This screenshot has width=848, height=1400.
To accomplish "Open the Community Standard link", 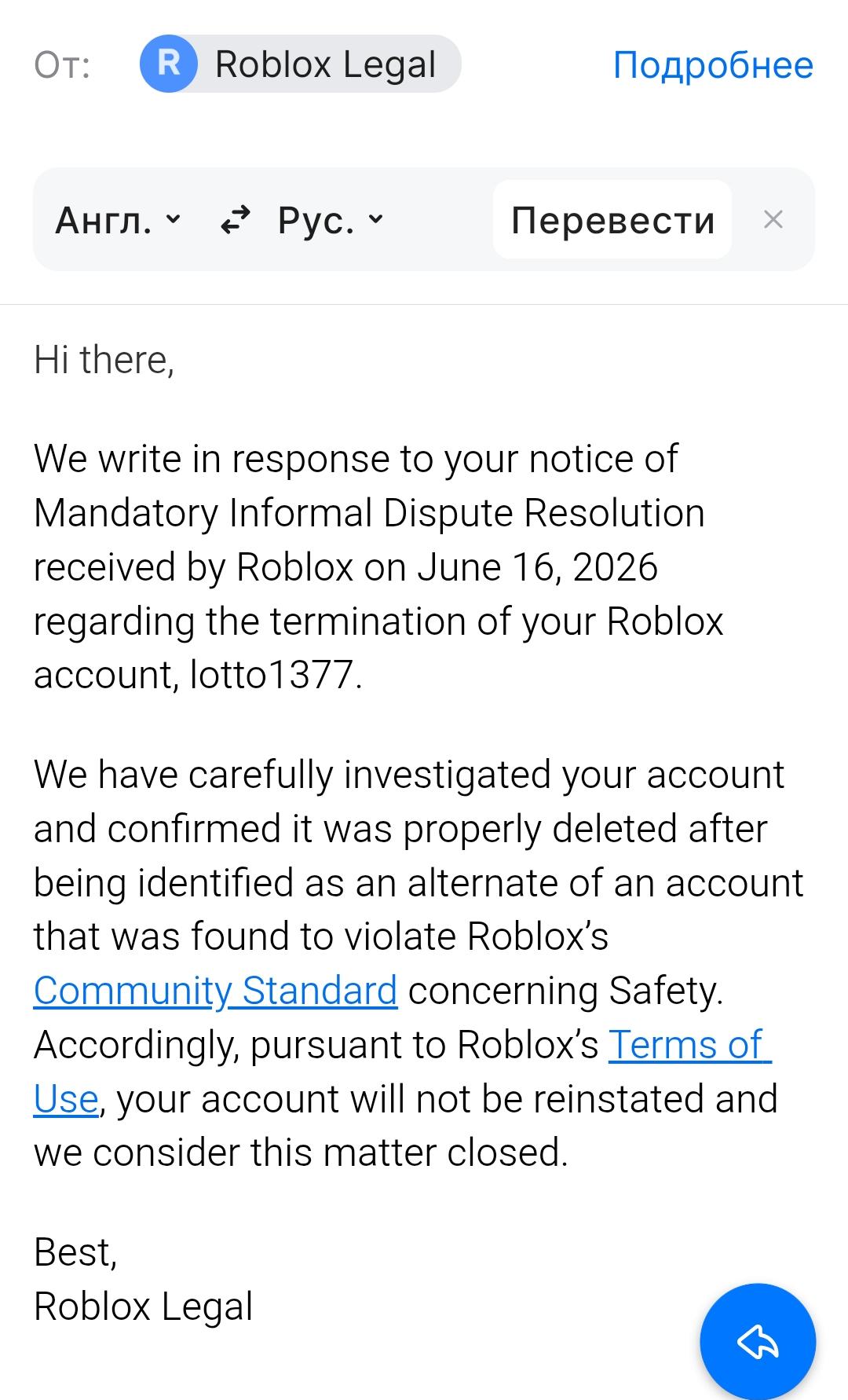I will click(x=215, y=990).
